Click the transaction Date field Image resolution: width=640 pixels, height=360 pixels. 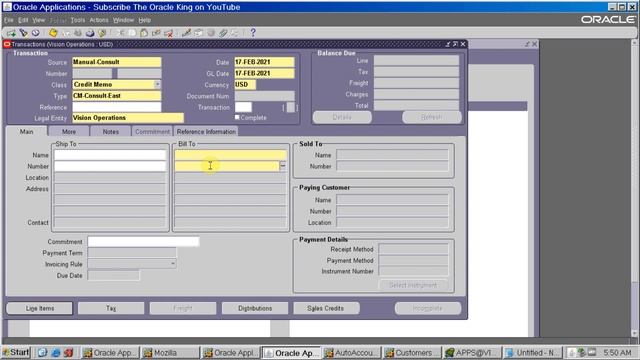coord(264,62)
